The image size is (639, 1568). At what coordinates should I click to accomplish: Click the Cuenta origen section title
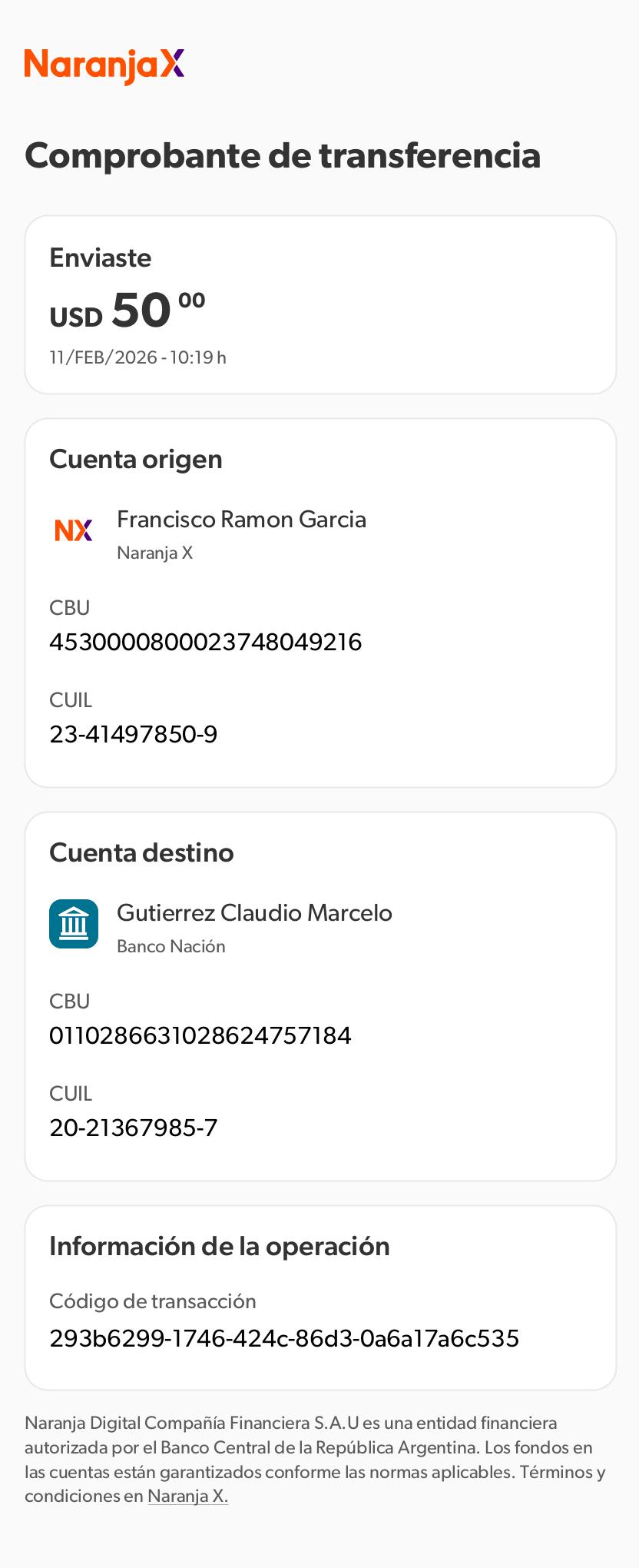pos(136,459)
